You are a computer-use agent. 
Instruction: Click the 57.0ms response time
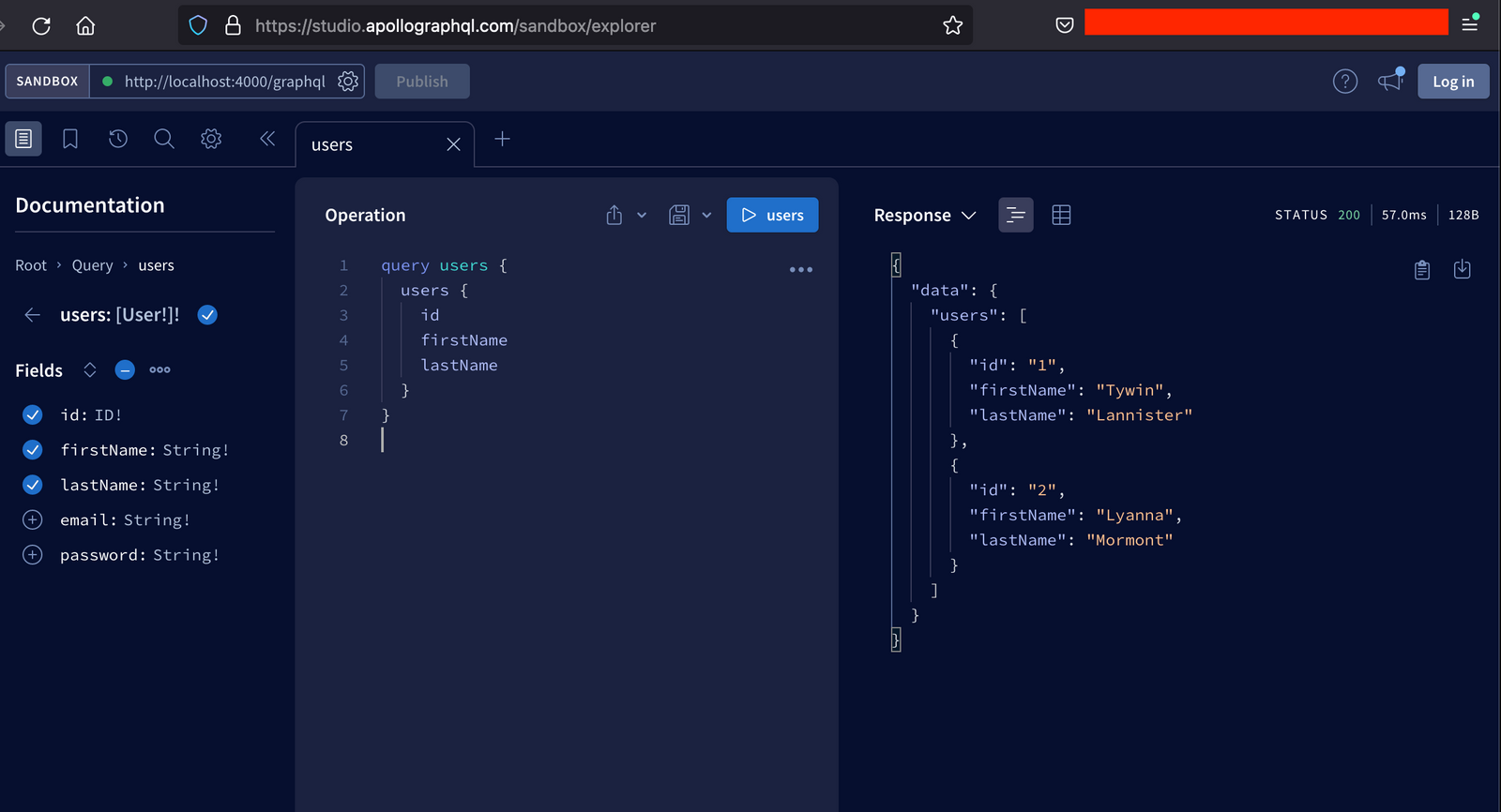(1403, 215)
